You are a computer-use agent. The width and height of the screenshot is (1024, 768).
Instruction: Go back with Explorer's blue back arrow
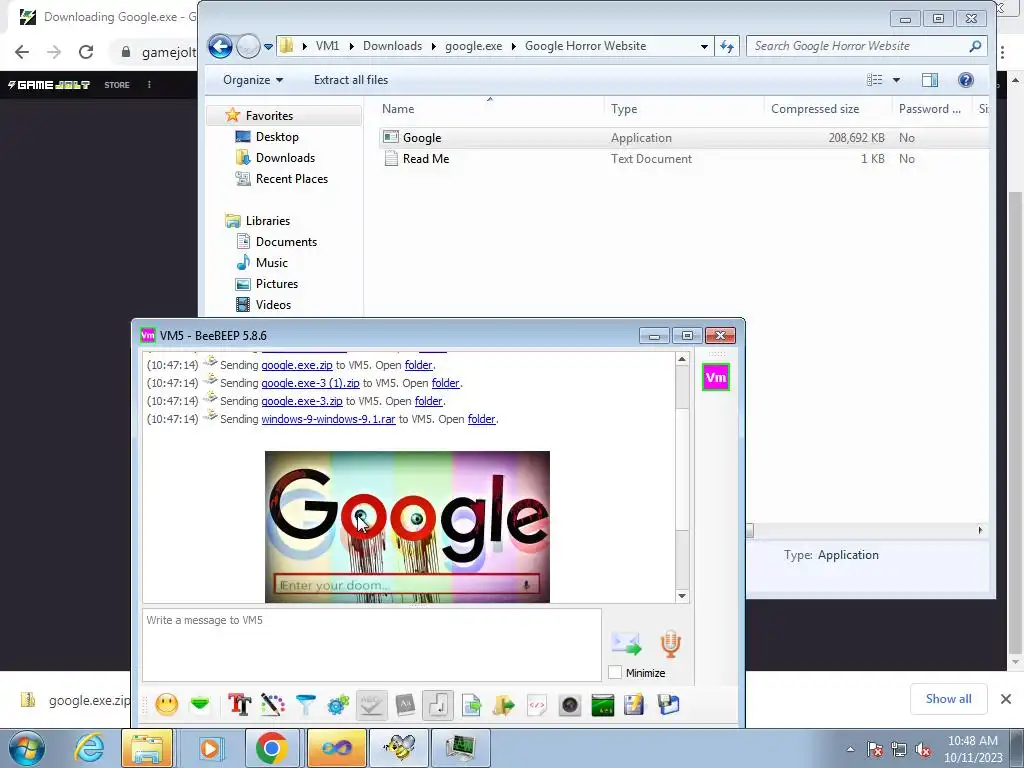(x=220, y=46)
